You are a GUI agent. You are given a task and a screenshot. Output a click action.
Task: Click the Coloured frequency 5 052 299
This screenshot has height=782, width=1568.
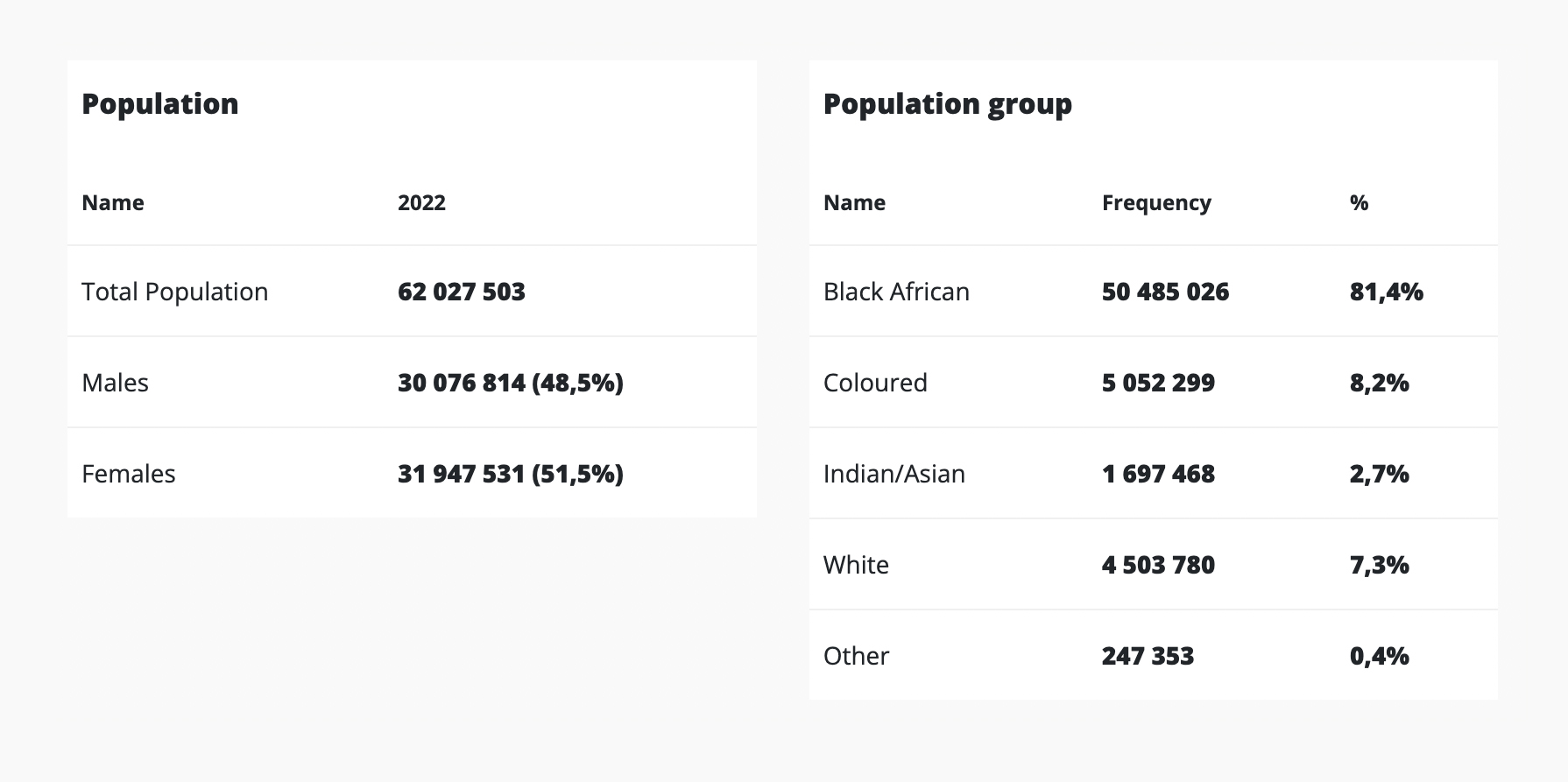pyautogui.click(x=1158, y=383)
